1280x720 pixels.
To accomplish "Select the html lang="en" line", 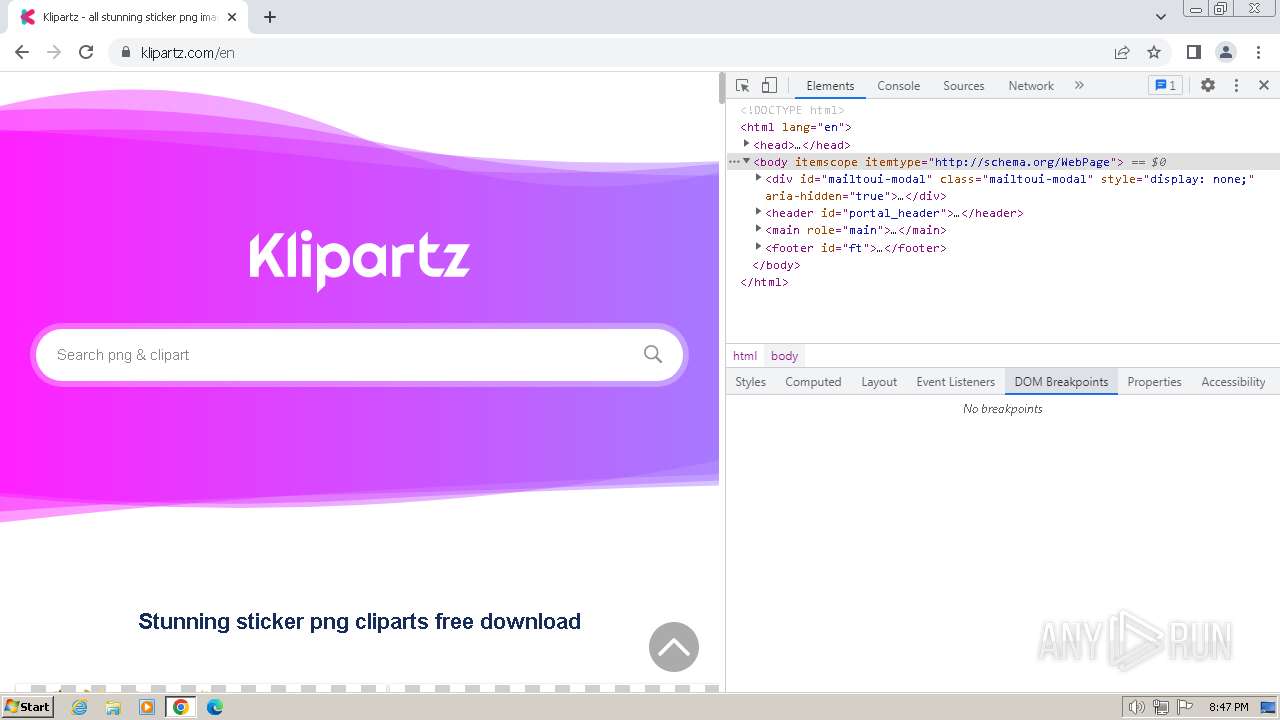I will coord(796,127).
